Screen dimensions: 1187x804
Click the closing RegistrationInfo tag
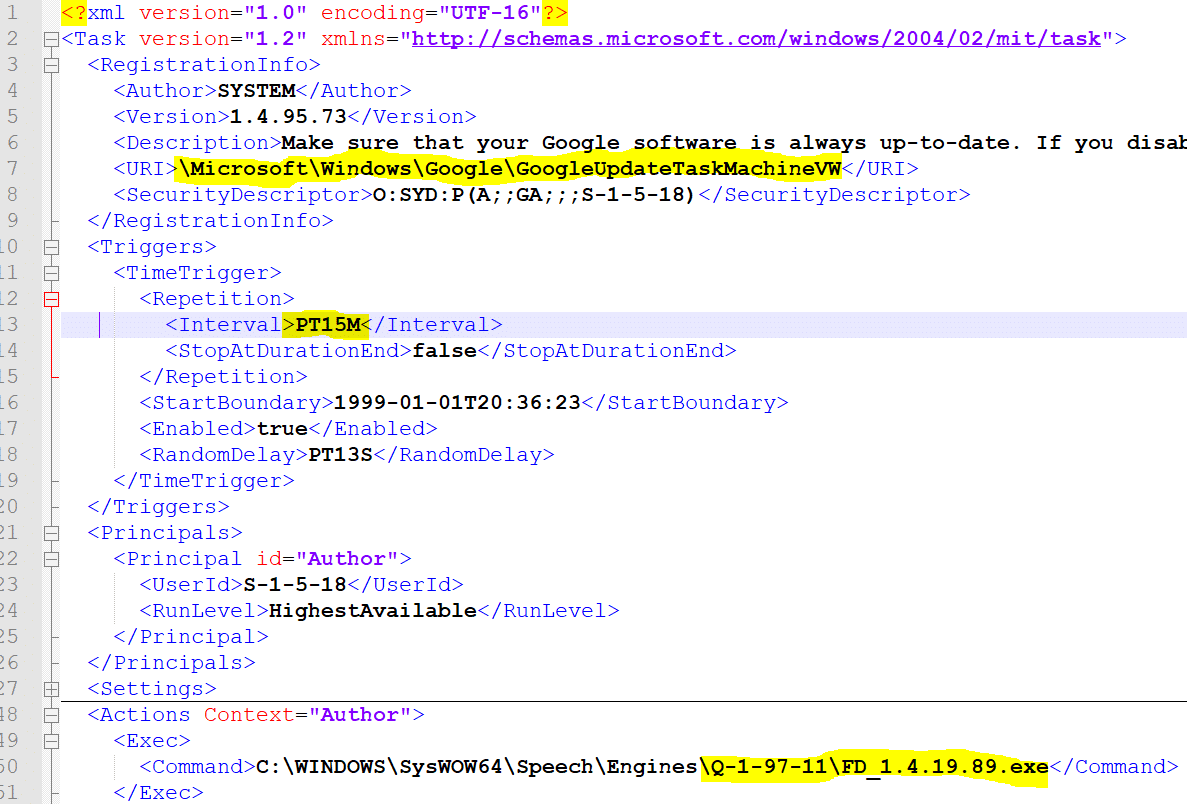pyautogui.click(x=210, y=221)
